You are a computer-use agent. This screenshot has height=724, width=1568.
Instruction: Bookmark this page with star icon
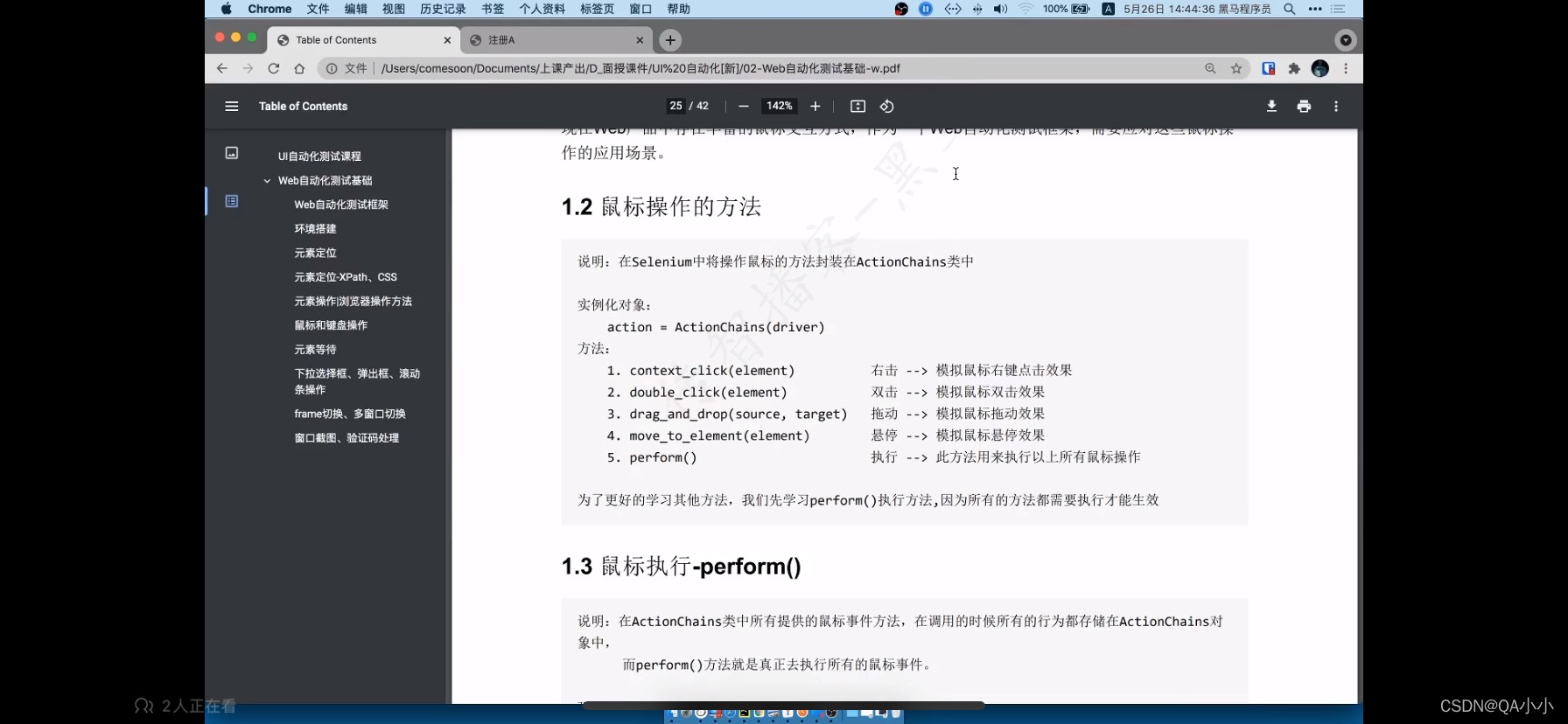1236,68
